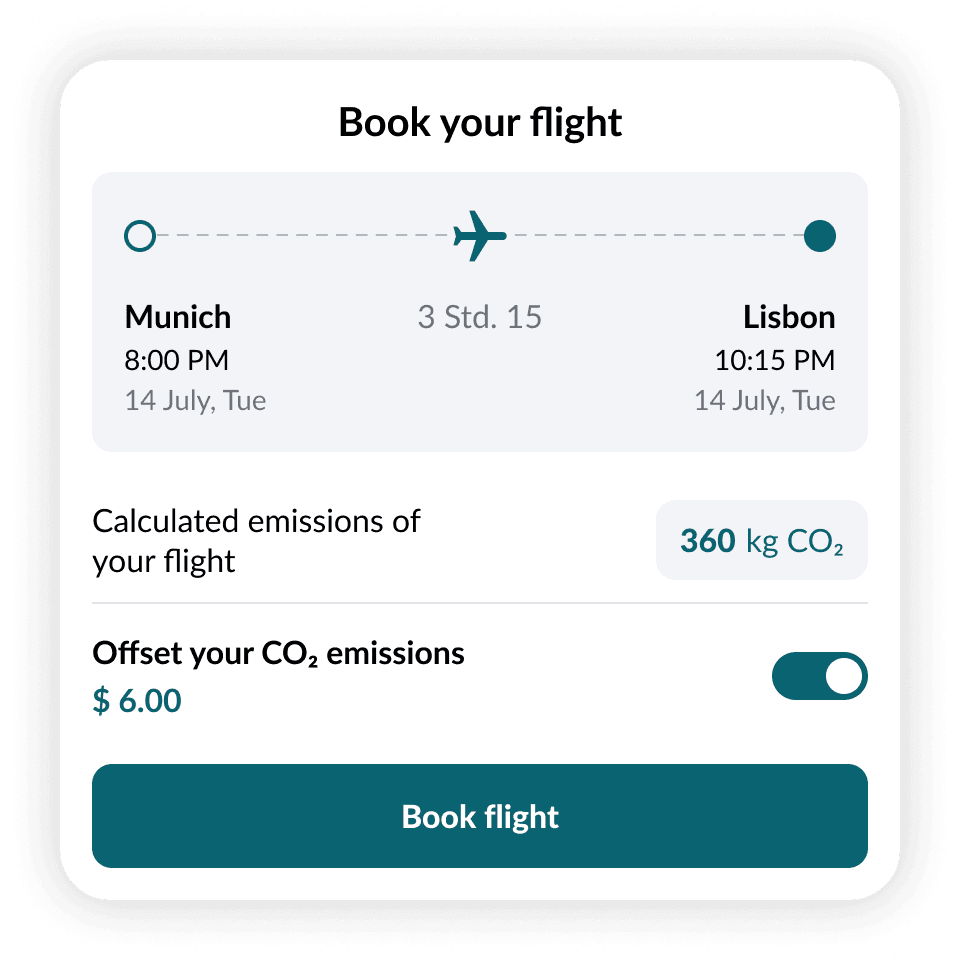Click the 8:00 PM departure time
Viewport: 960px width, 960px height.
(177, 360)
